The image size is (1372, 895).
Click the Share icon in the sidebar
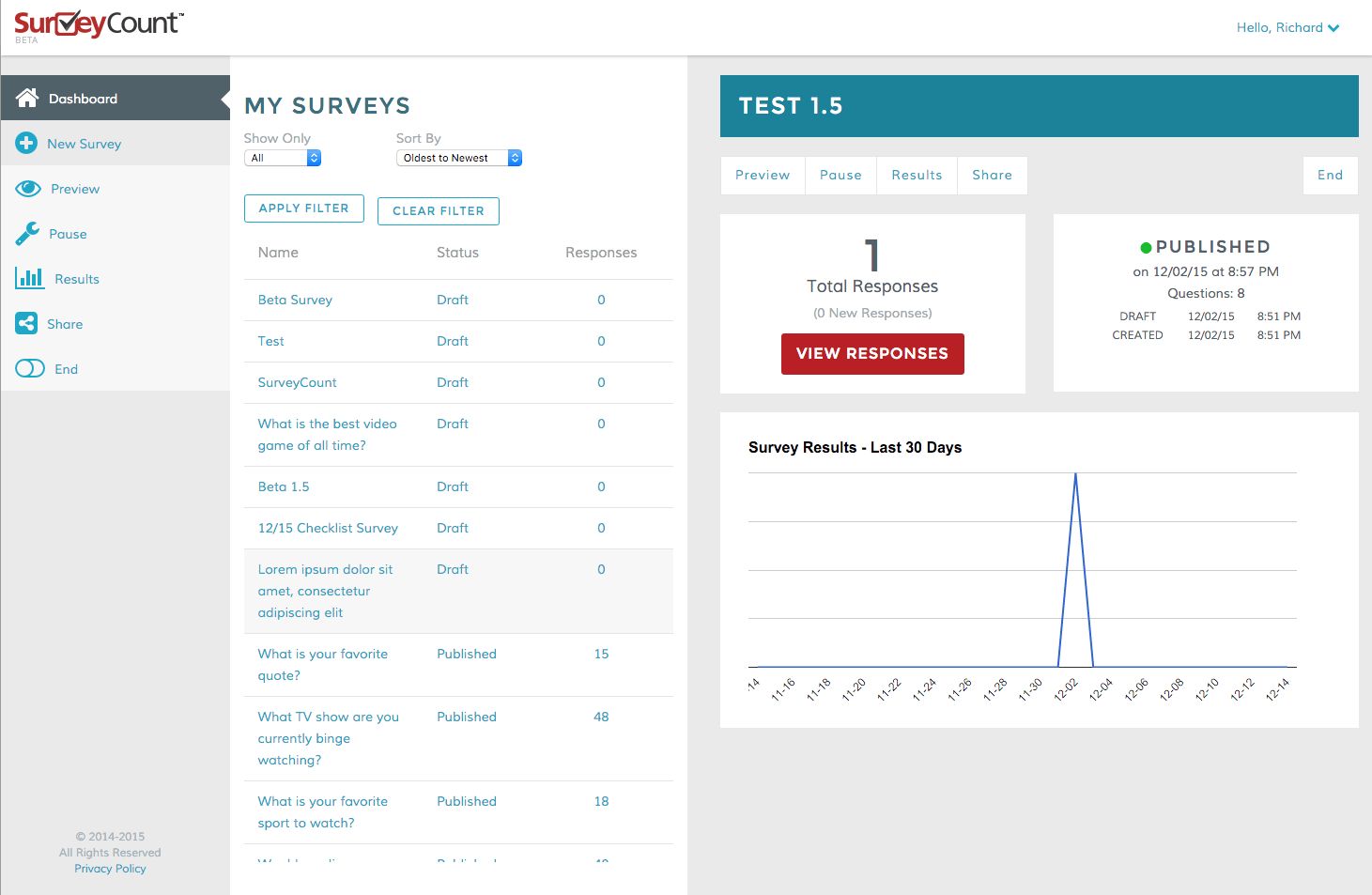pos(25,323)
